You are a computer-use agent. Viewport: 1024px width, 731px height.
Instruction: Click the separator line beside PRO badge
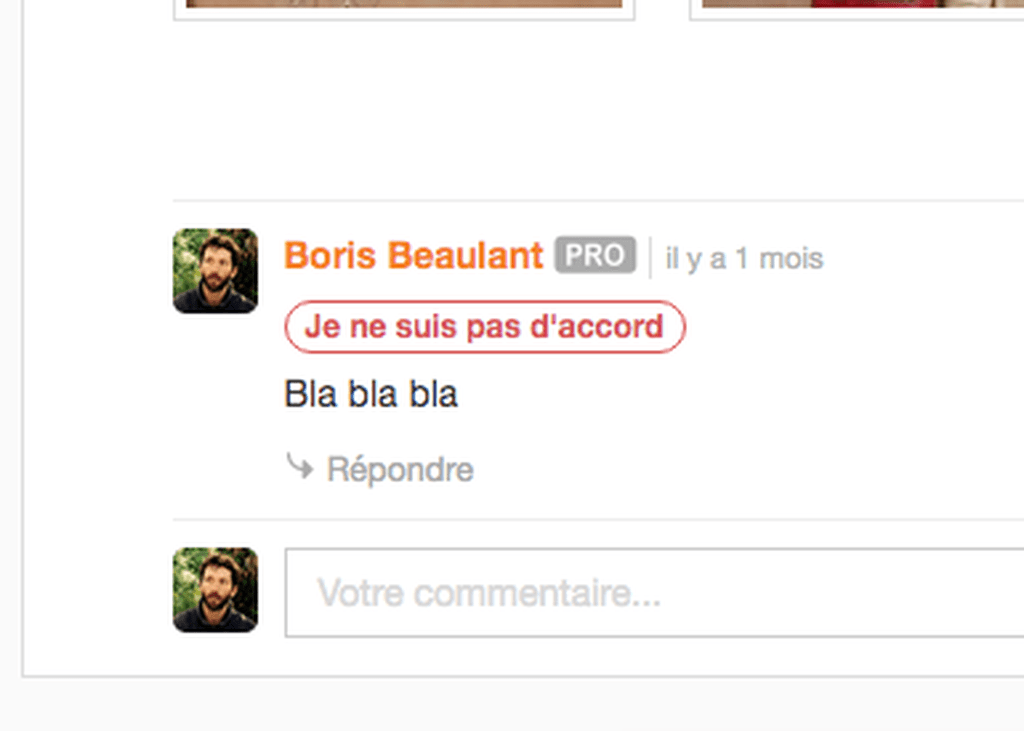point(650,257)
